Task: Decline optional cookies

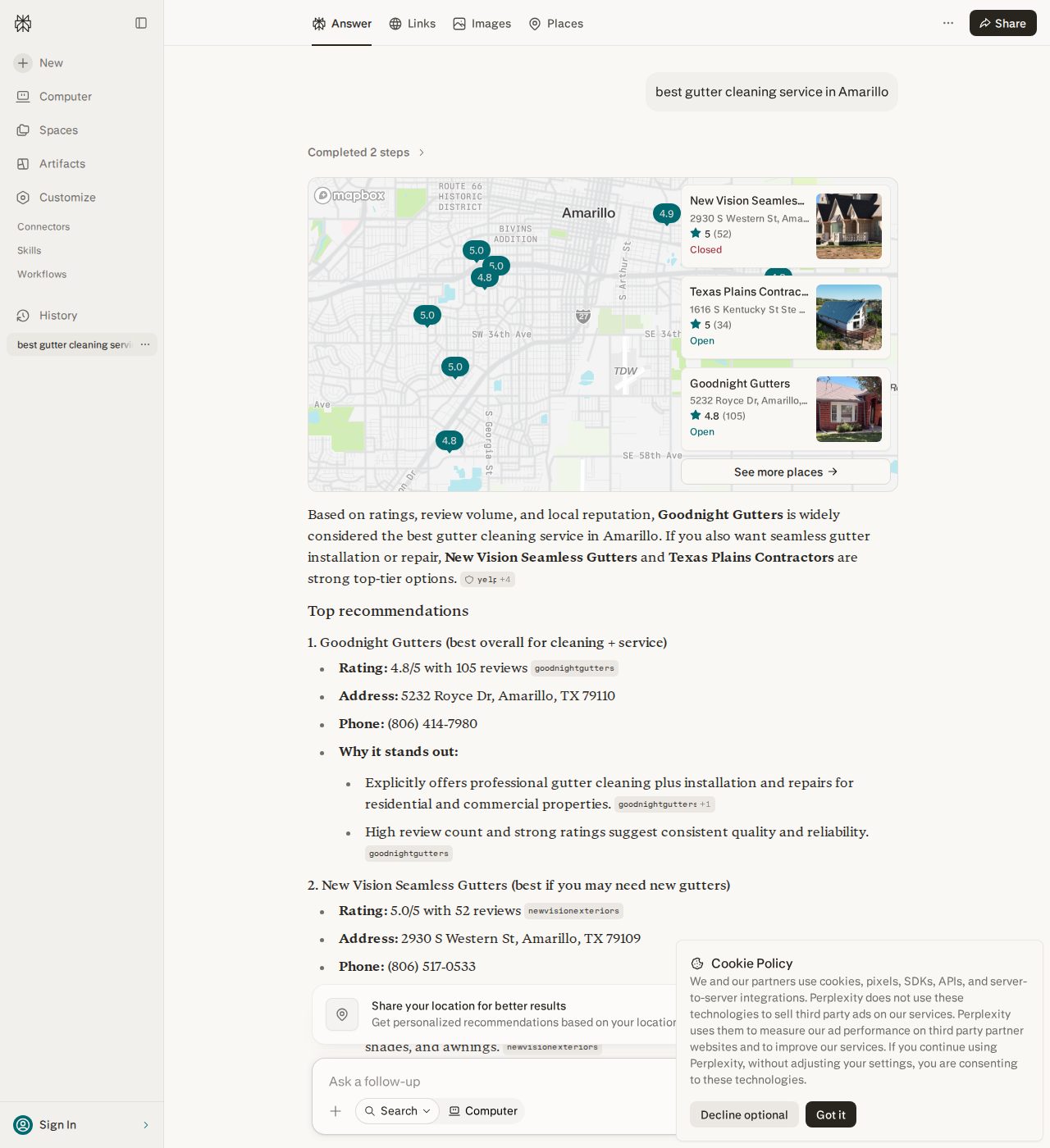Action: click(744, 1114)
